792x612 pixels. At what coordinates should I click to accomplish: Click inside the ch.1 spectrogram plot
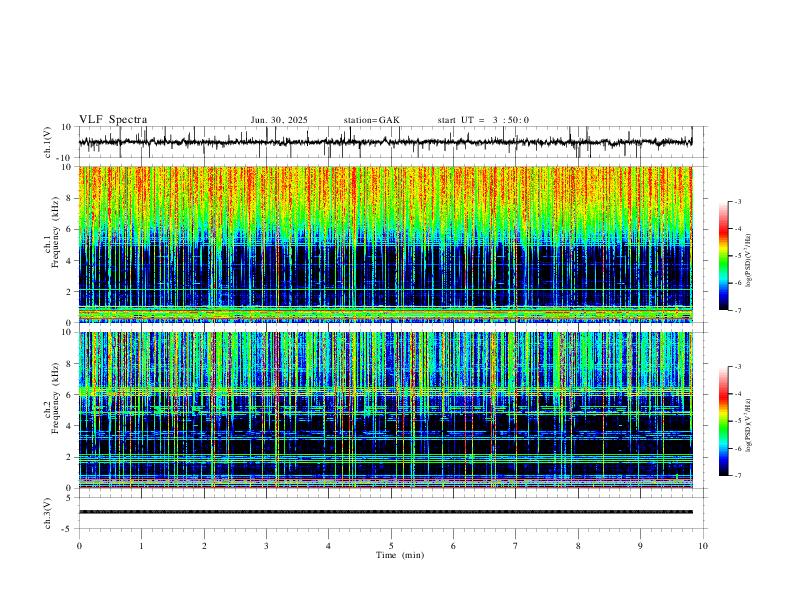385,244
